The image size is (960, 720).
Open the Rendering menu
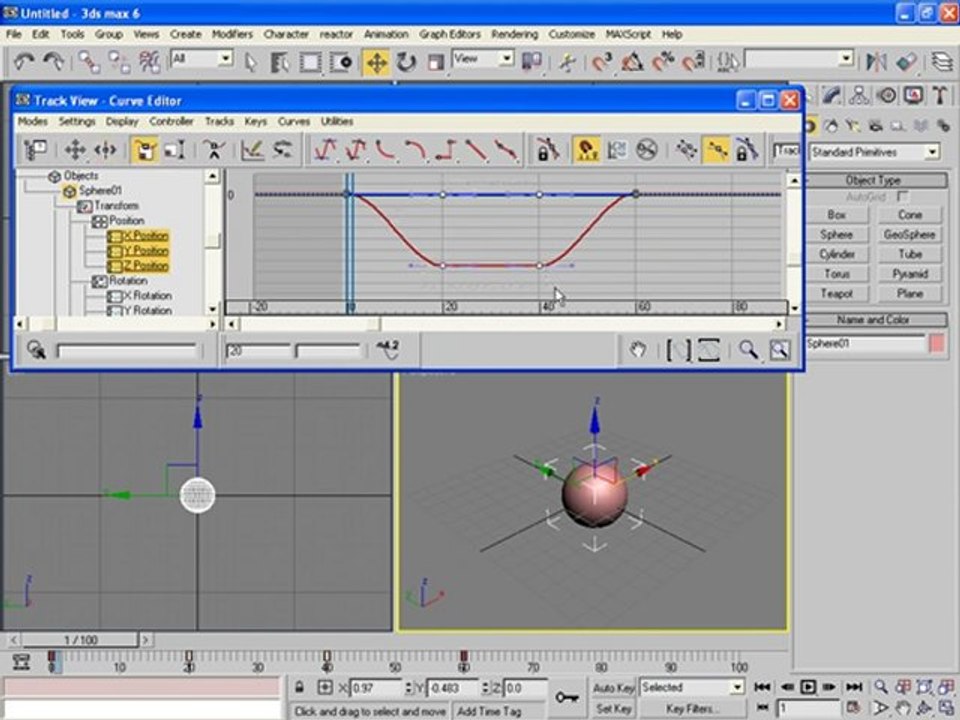coord(514,34)
